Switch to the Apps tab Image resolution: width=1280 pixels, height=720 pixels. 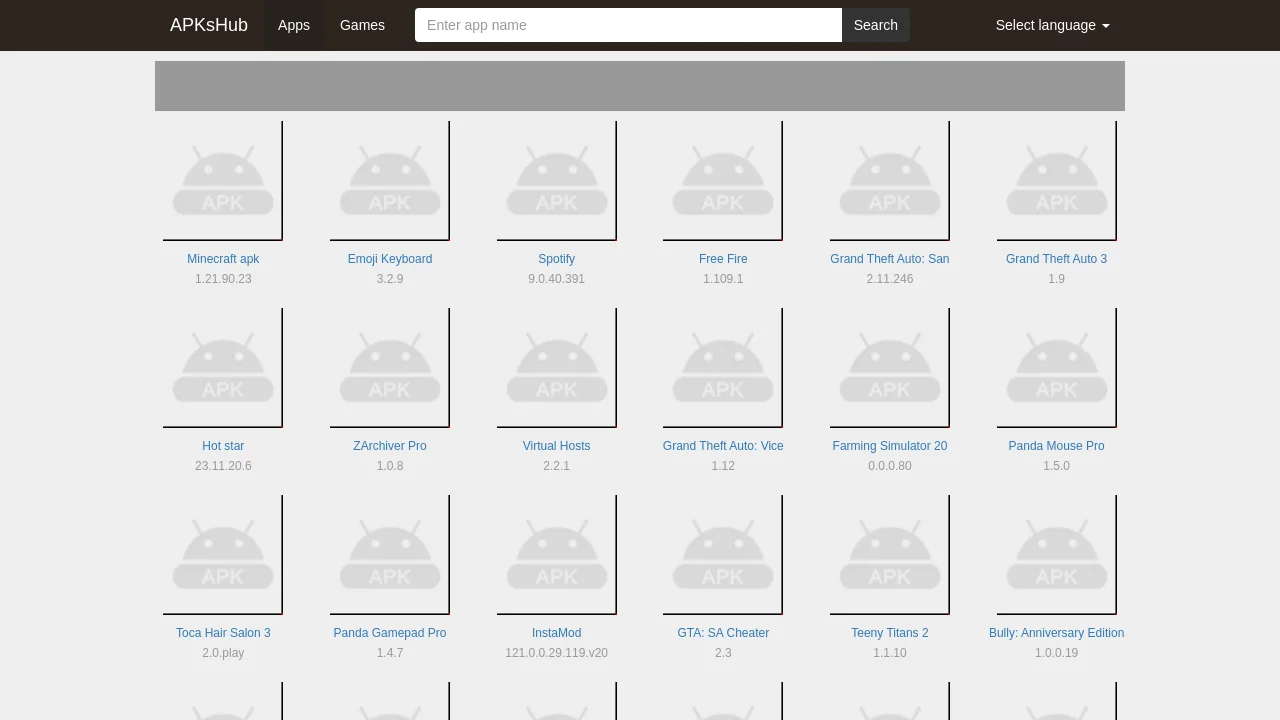pos(294,25)
